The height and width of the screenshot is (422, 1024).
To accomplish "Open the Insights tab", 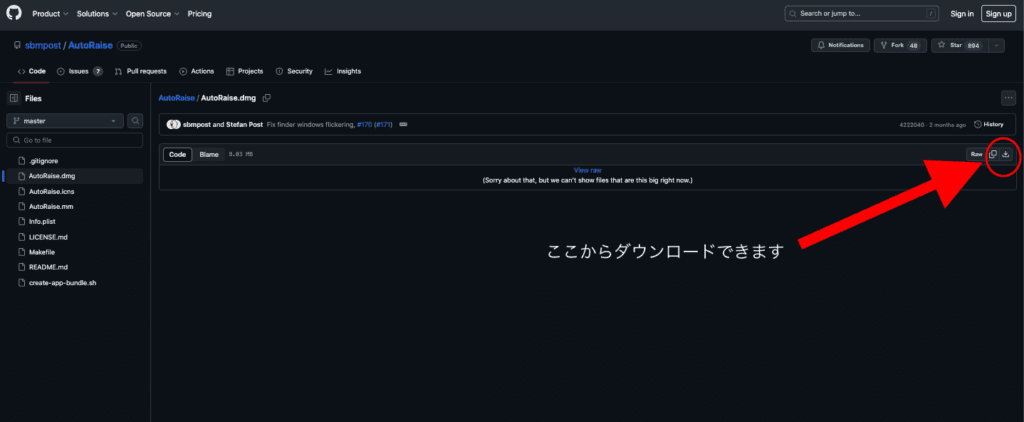I will pos(343,71).
